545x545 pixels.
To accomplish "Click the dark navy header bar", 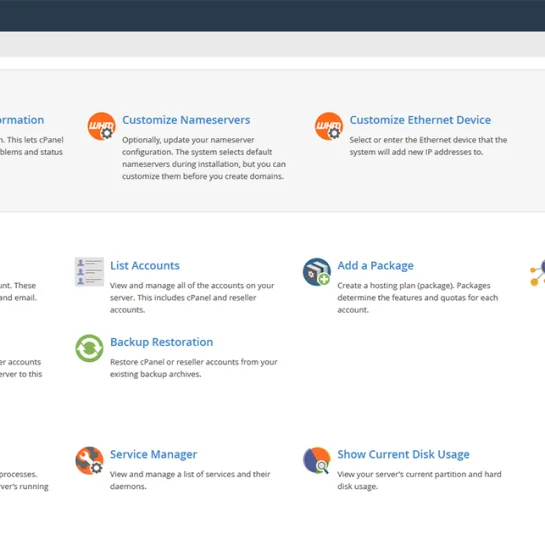I will pos(272,16).
